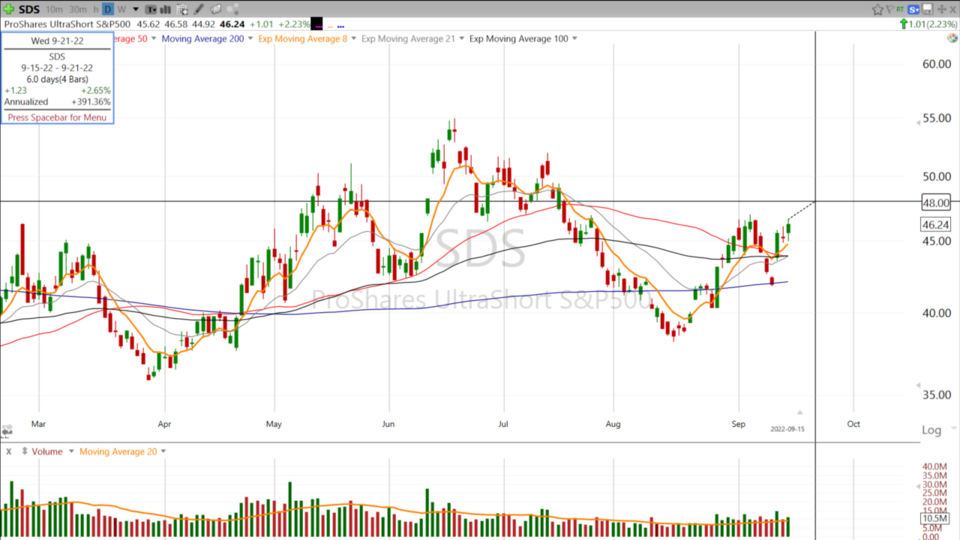
Task: Switch to the 10m timeframe
Action: 54,9
